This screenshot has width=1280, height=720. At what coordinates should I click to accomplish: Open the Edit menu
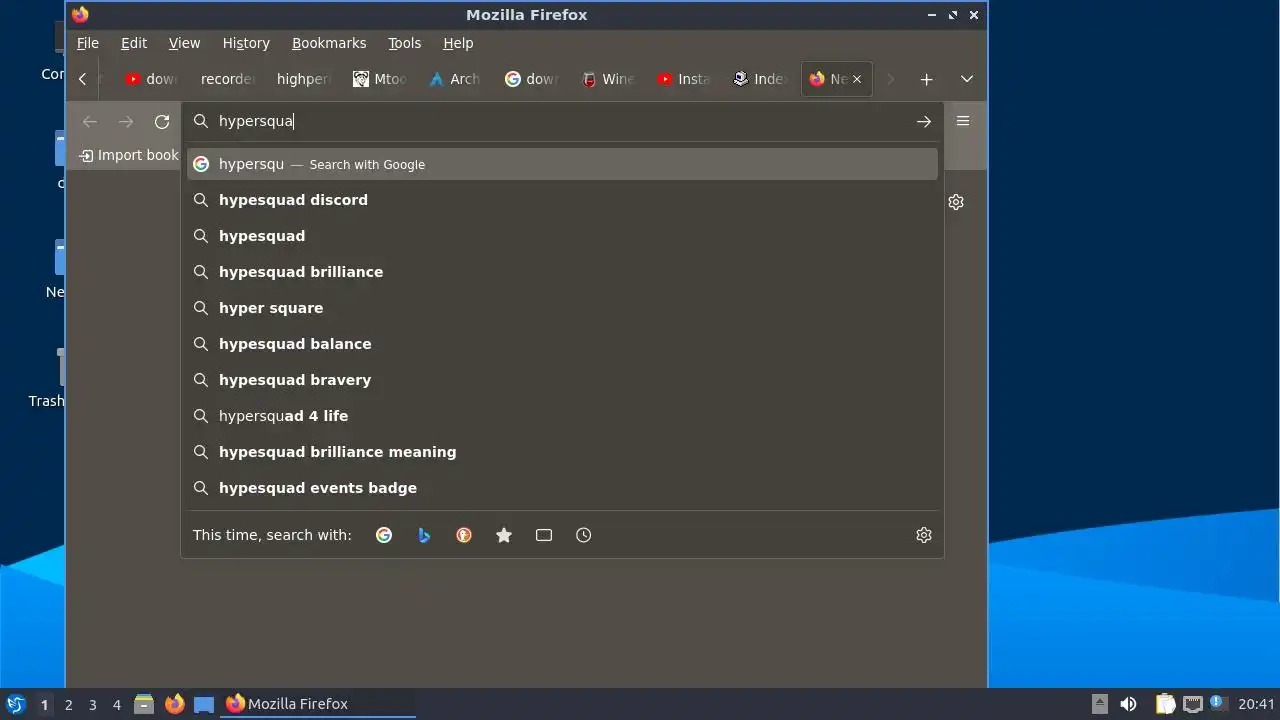134,43
